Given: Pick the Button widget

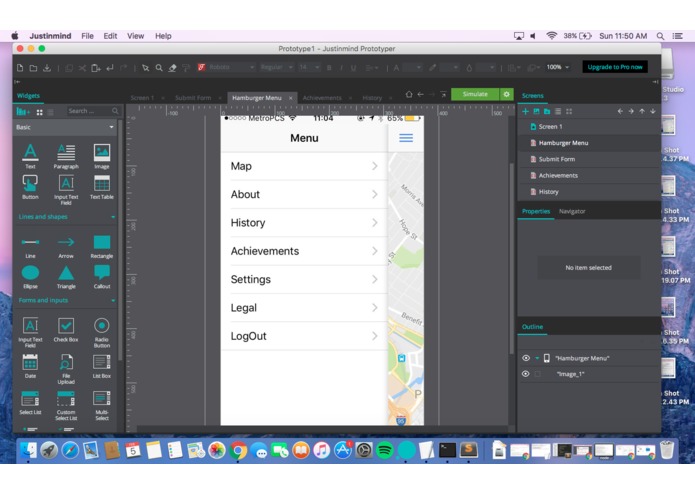Looking at the screenshot, I should point(30,187).
